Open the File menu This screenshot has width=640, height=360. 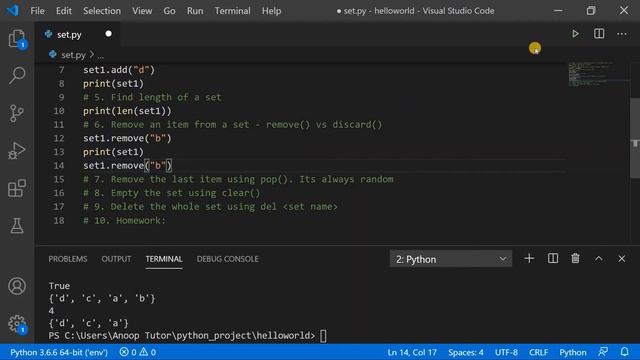coord(38,11)
